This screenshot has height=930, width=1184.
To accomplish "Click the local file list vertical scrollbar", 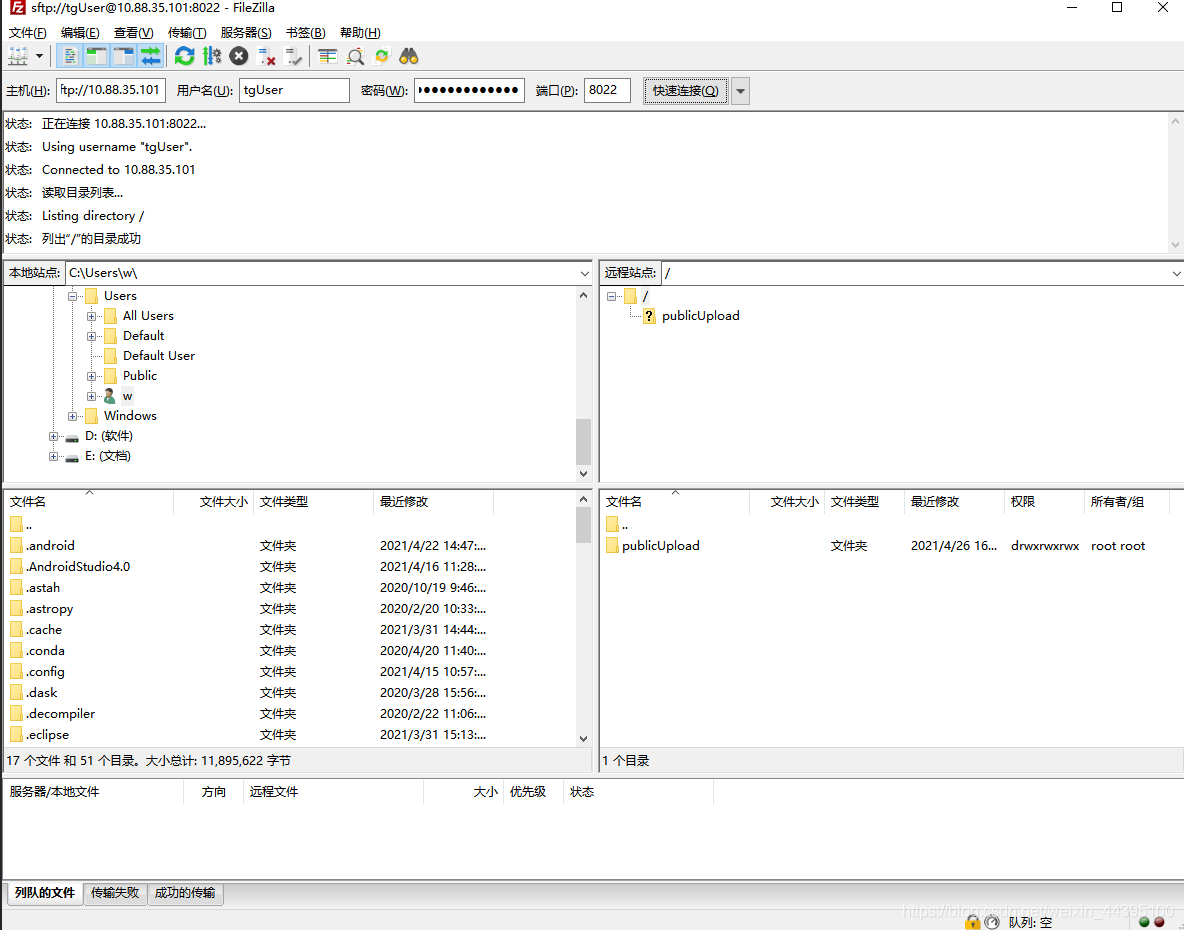I will pos(584,620).
